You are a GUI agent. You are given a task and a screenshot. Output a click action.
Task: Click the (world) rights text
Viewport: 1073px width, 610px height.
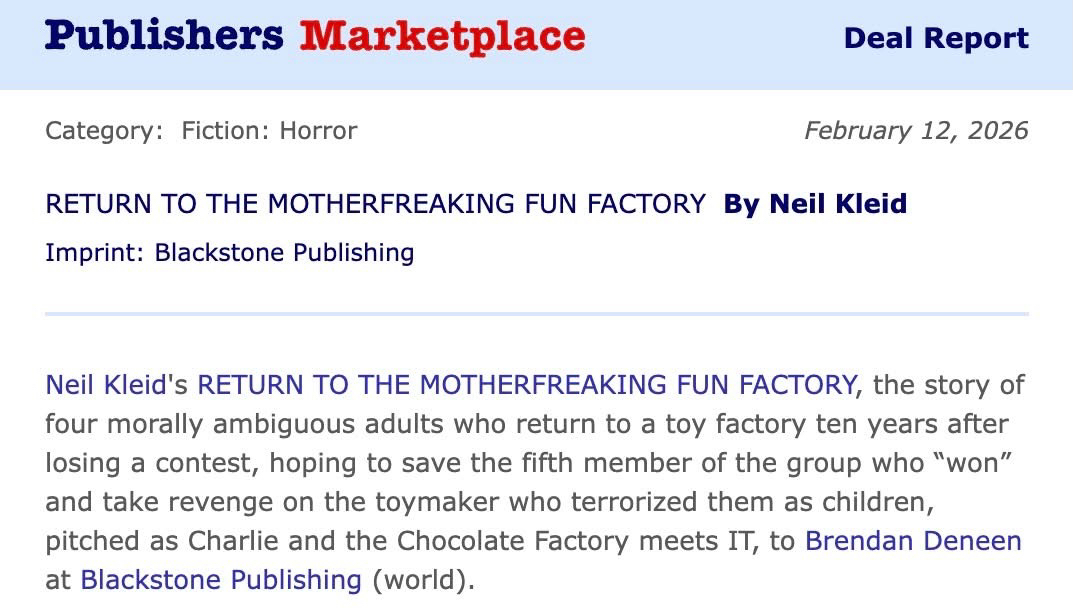(420, 580)
